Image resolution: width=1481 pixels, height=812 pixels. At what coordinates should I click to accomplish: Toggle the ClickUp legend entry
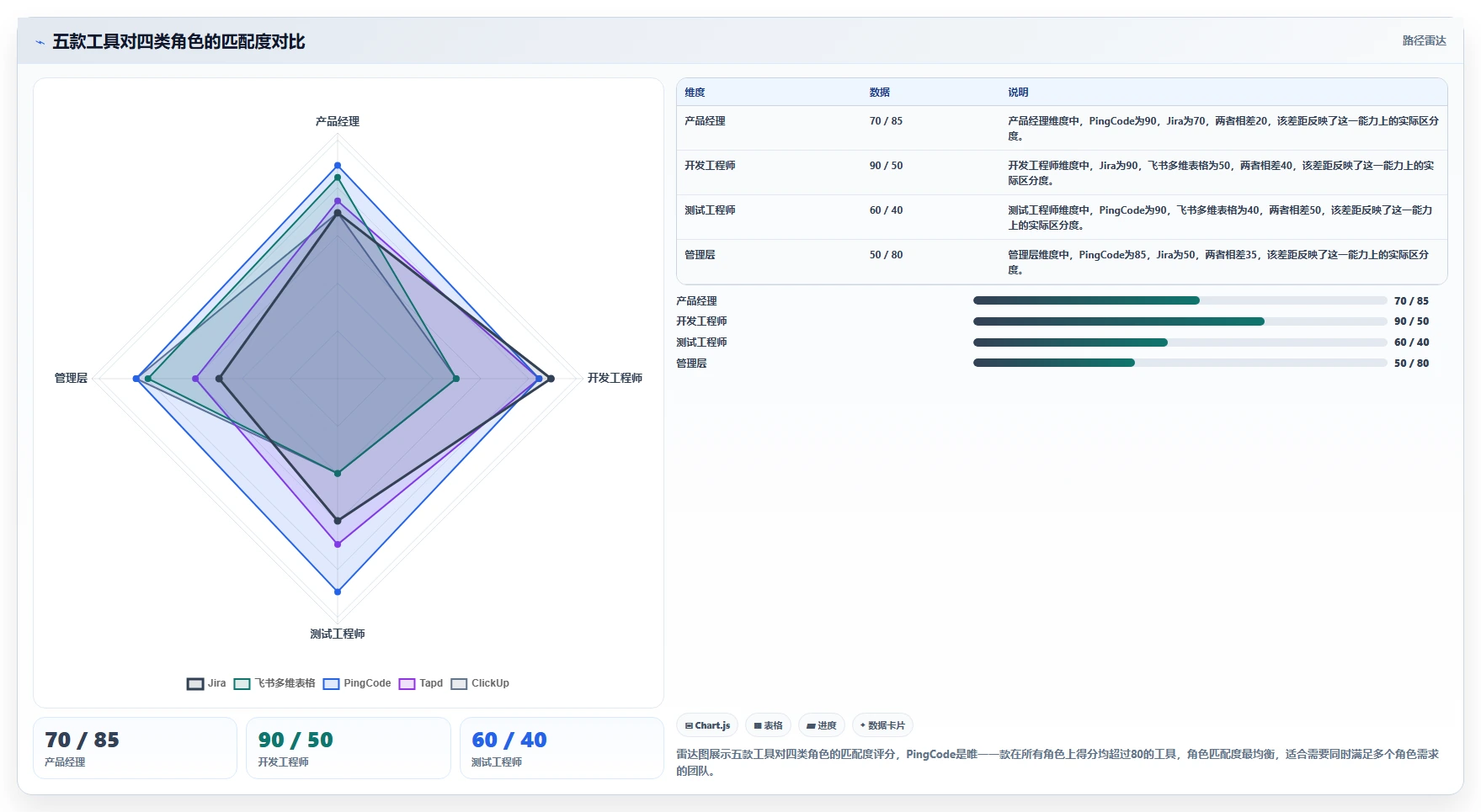click(480, 683)
